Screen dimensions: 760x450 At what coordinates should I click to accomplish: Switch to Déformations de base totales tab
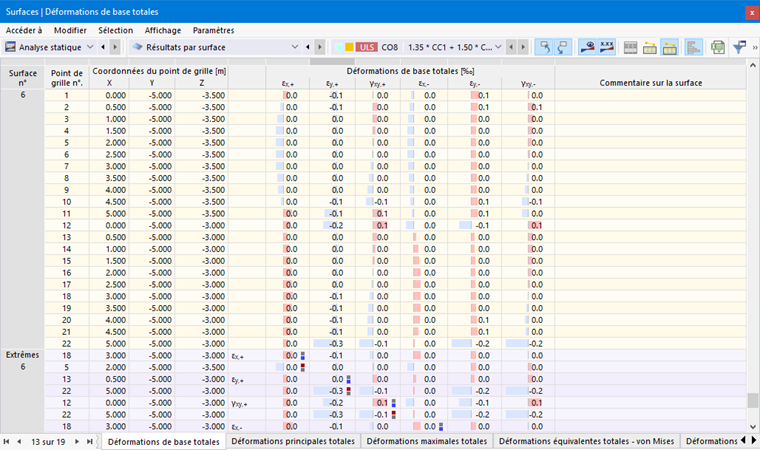[x=163, y=442]
